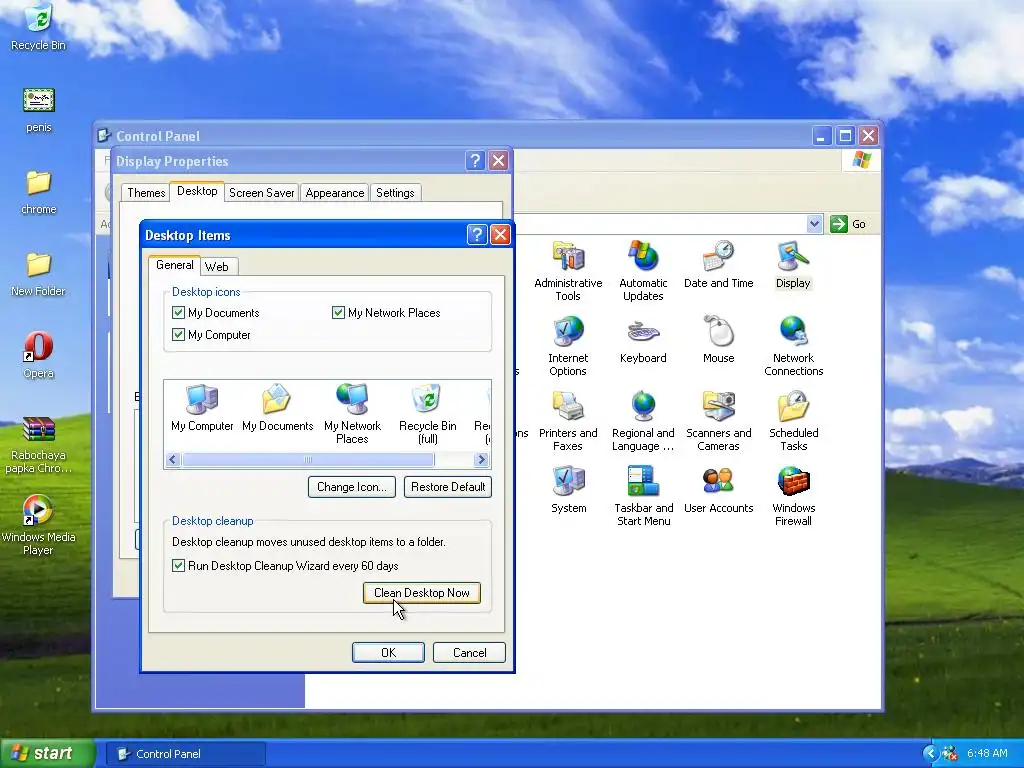
Task: Open Regional and Language options icon
Action: (643, 421)
